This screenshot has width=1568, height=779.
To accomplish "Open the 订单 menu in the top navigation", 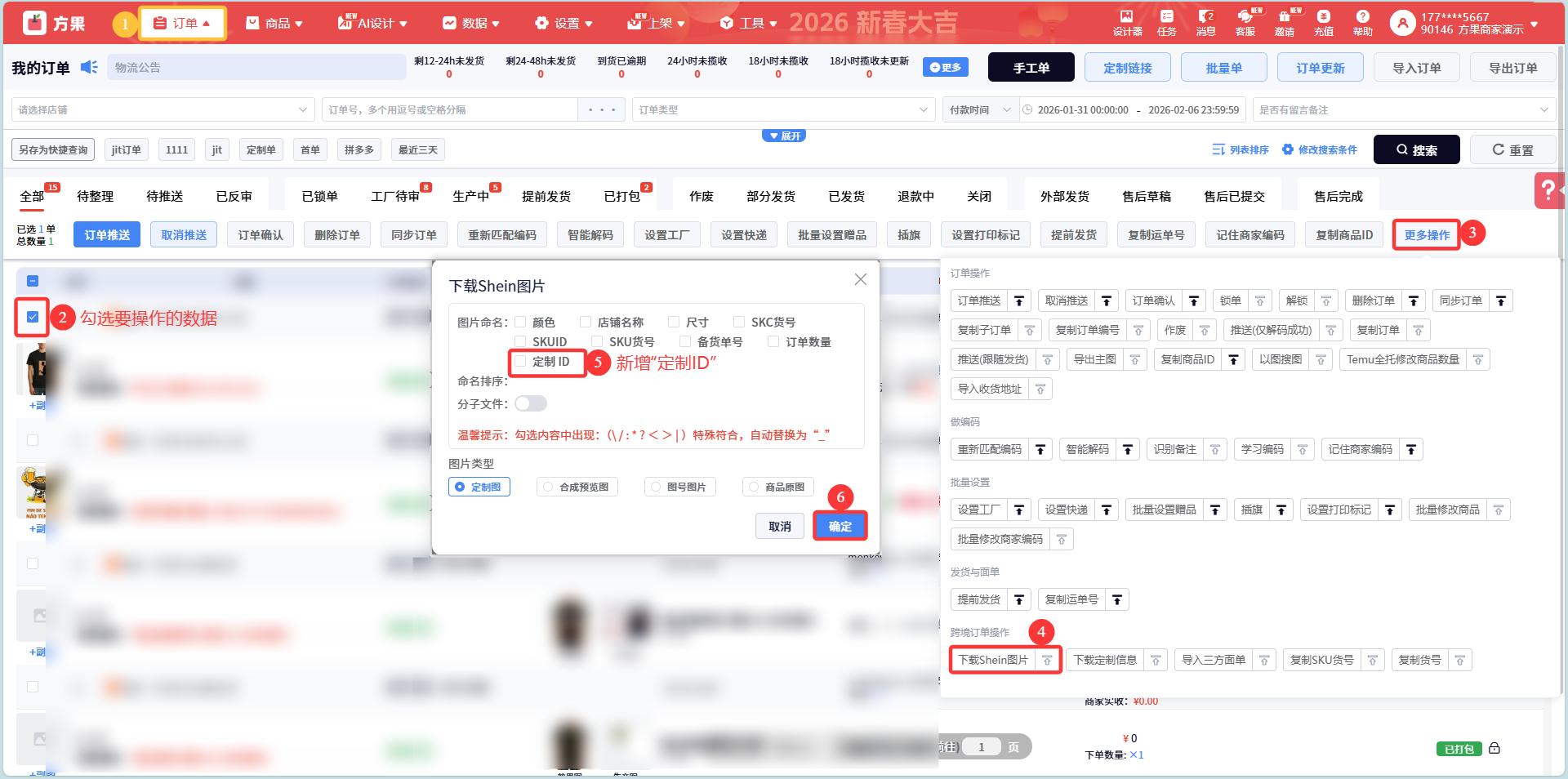I will (x=182, y=23).
